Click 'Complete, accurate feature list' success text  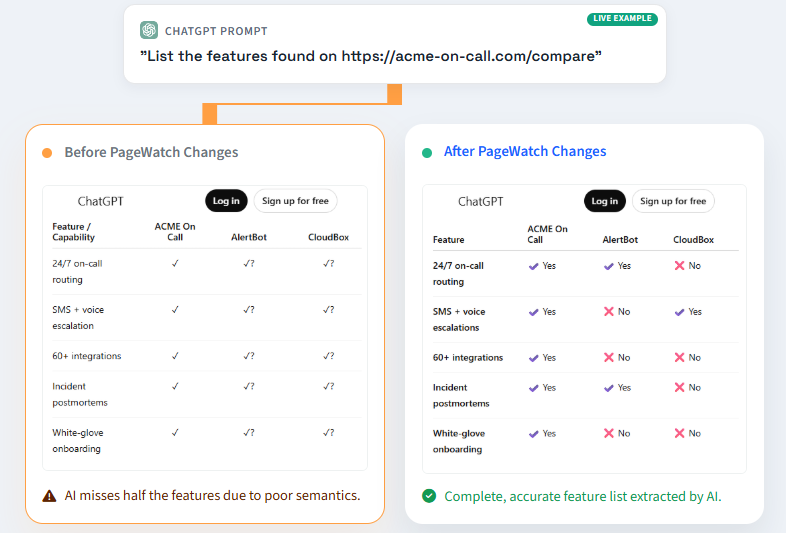pyautogui.click(x=583, y=496)
